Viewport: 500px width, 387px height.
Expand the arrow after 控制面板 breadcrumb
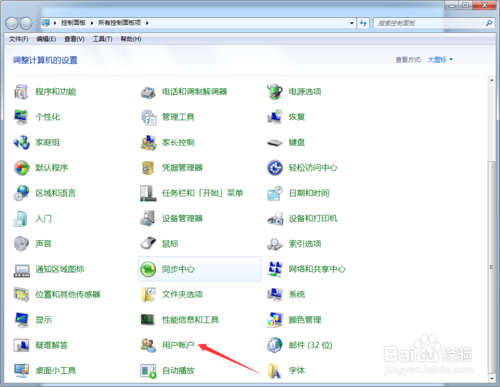[x=92, y=23]
